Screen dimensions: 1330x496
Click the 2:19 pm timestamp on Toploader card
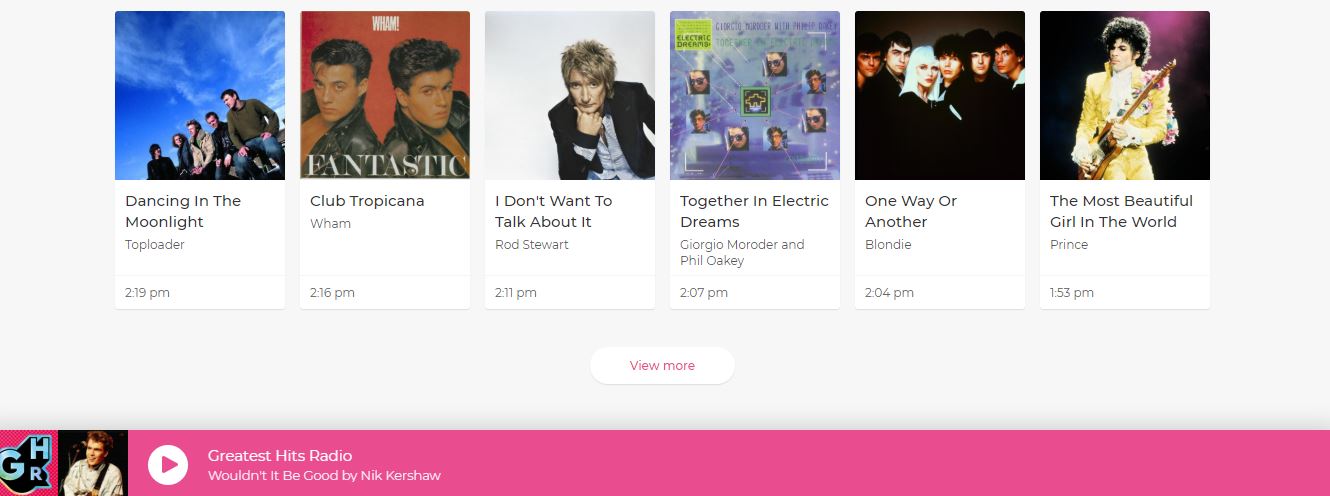147,293
